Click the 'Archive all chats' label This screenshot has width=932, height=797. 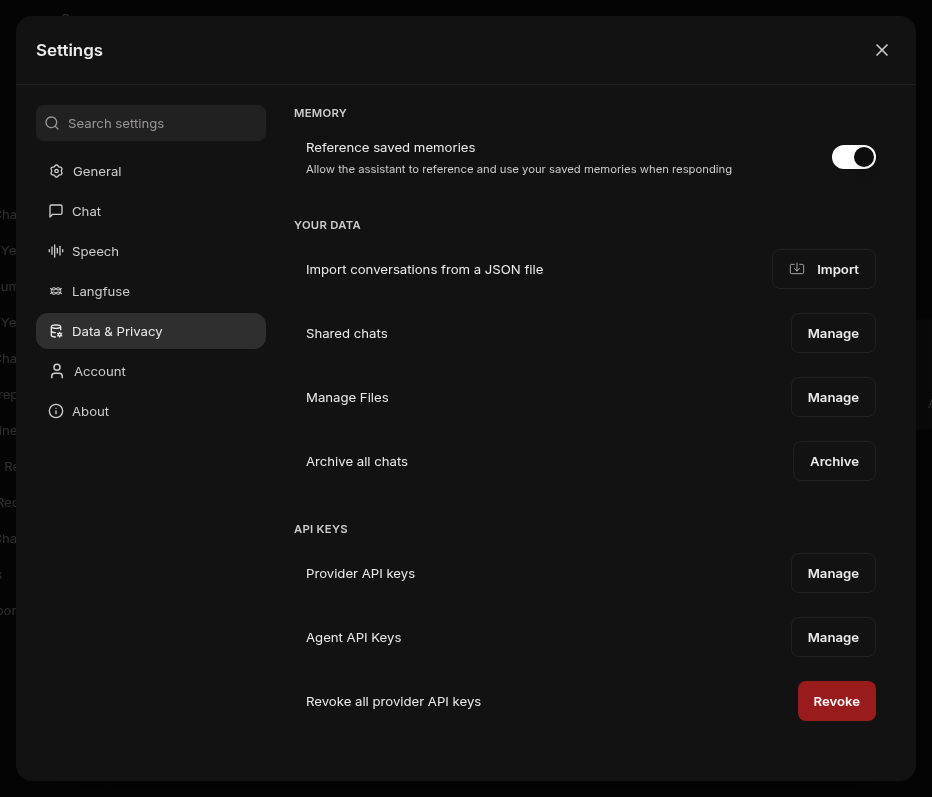[357, 462]
